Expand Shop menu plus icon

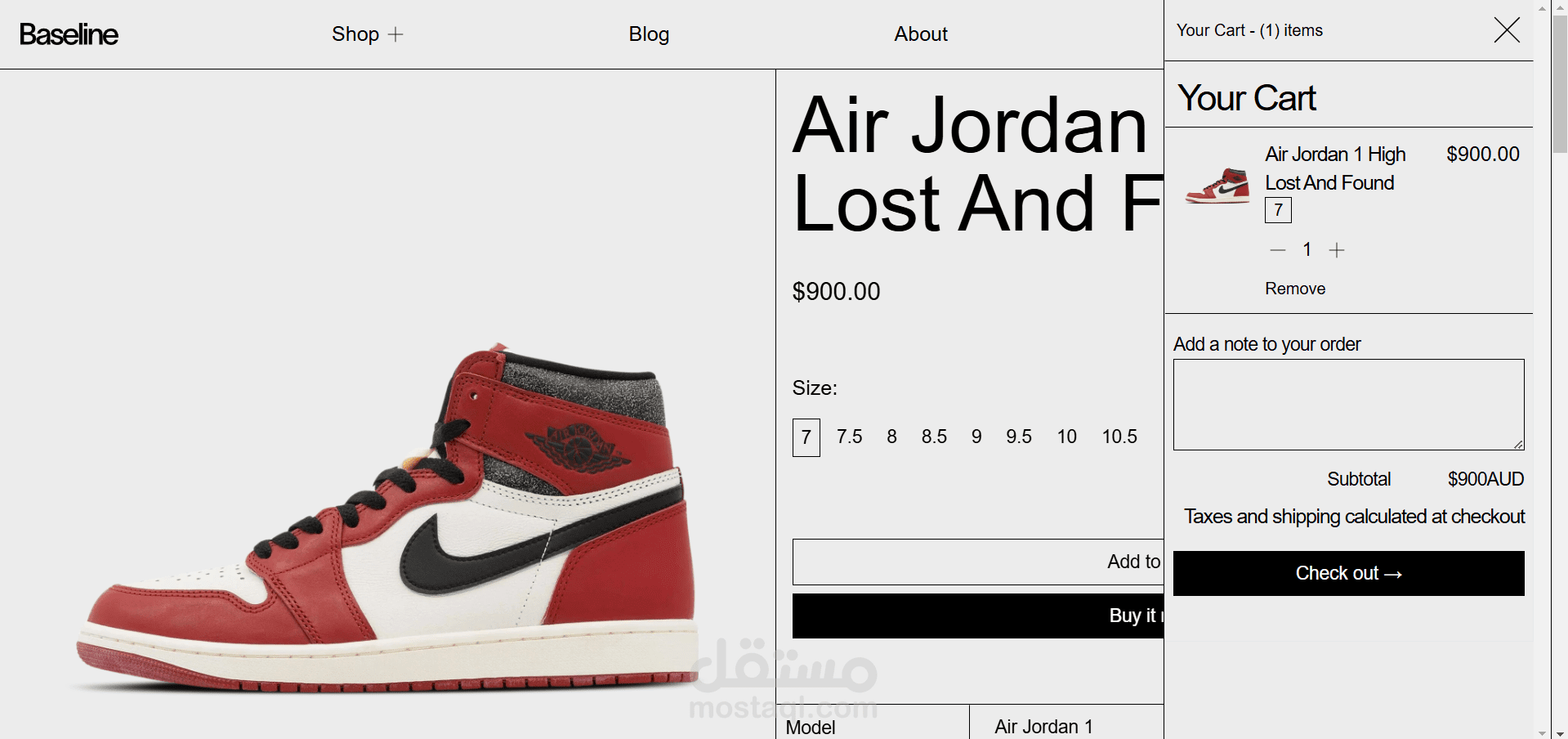tap(395, 34)
